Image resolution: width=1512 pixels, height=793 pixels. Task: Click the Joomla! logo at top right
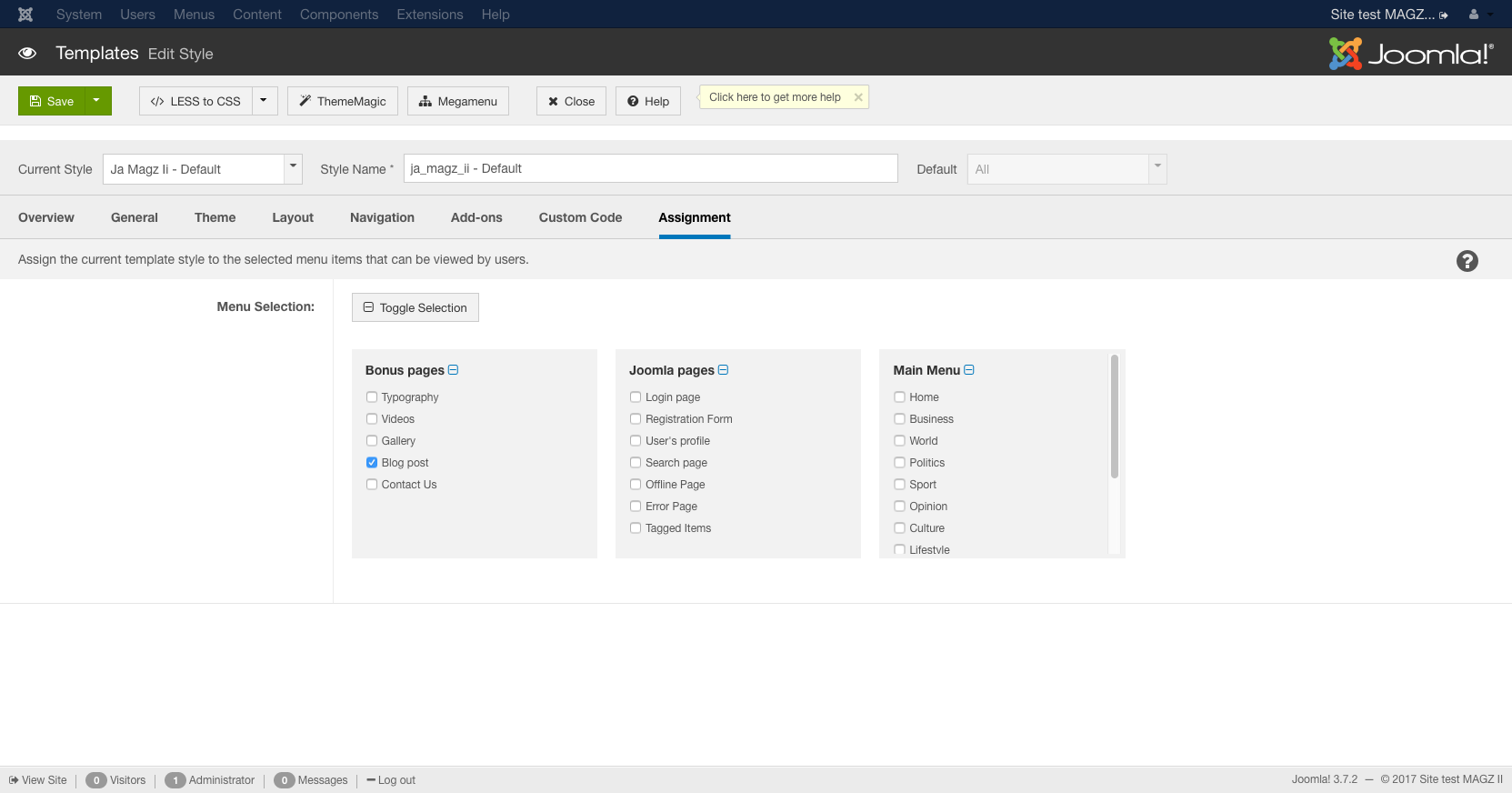click(1411, 54)
